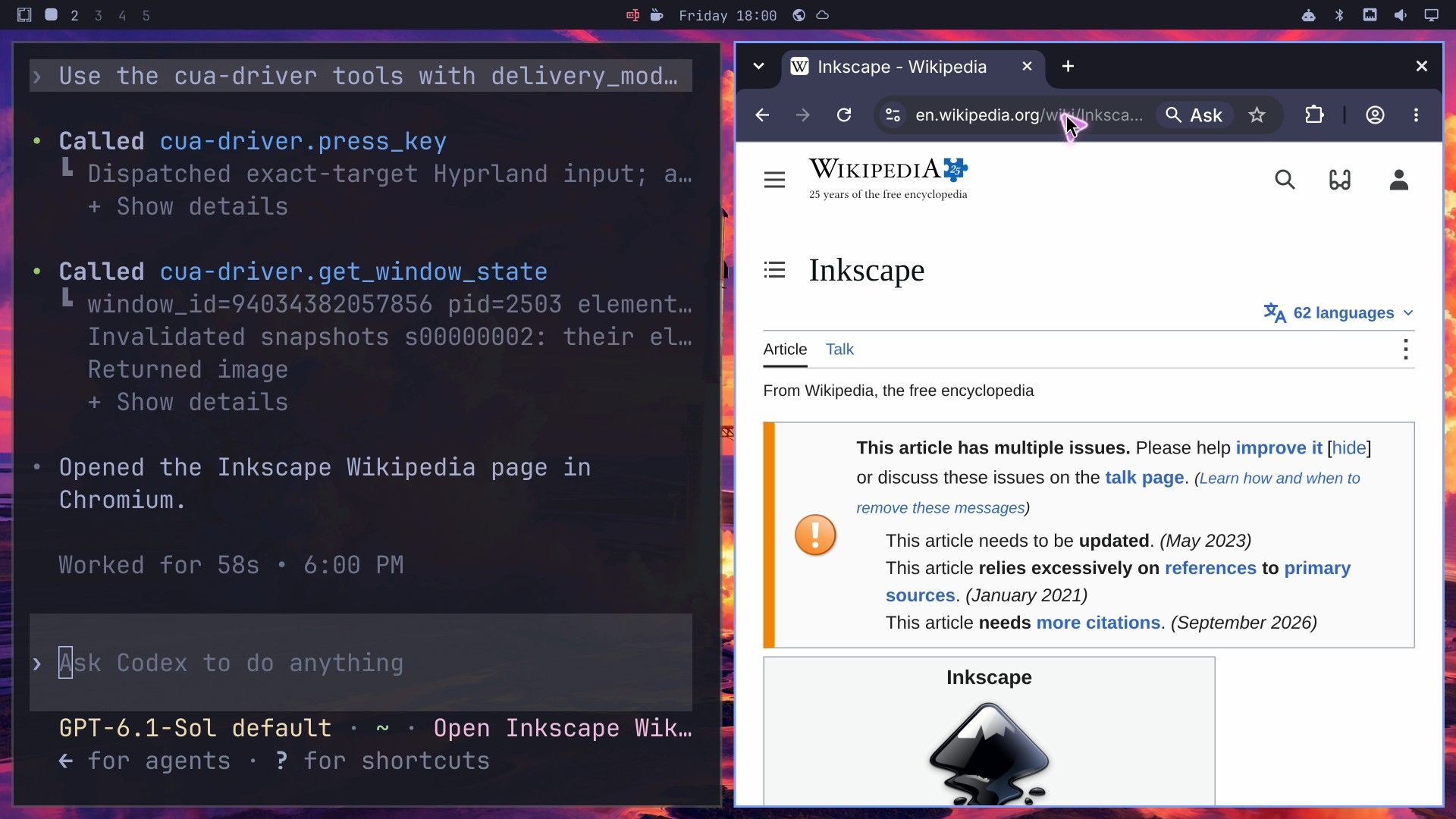
Task: Close the Inkscape - Wikipedia tab
Action: tap(1027, 67)
